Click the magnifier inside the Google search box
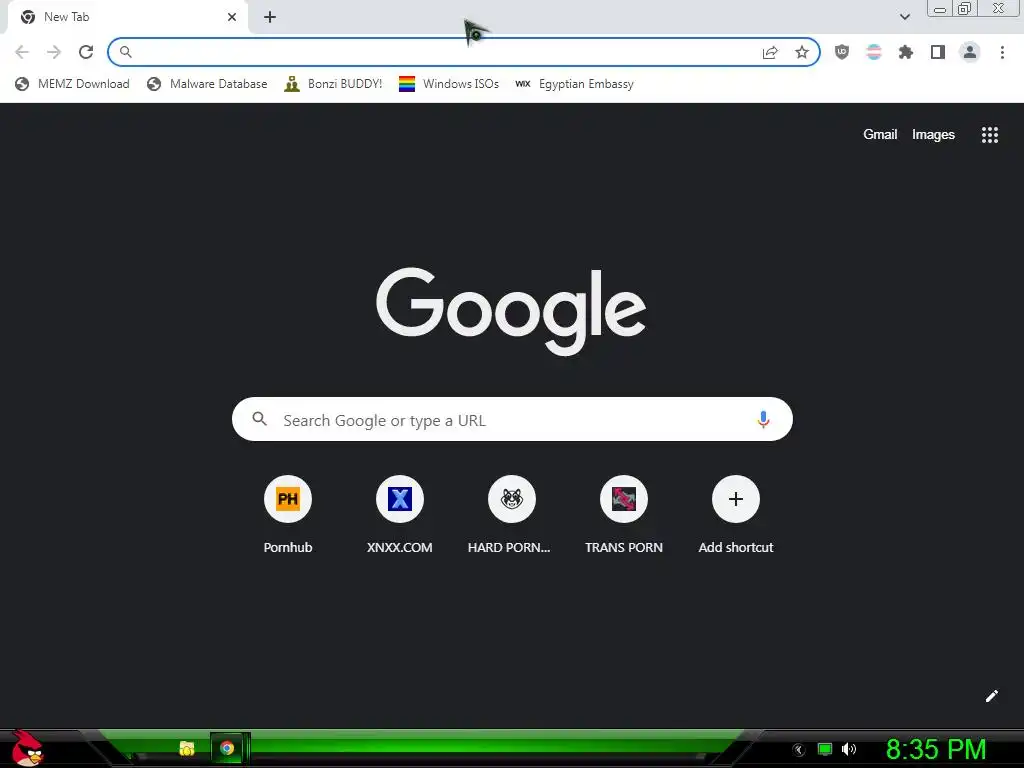The image size is (1024, 768). (259, 419)
